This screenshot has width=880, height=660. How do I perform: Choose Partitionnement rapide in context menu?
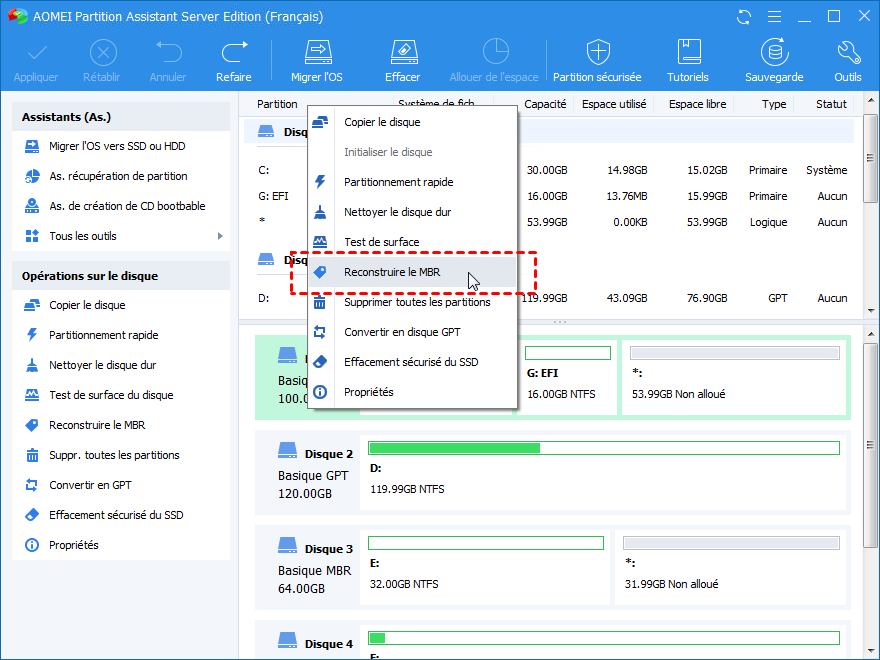(412, 182)
